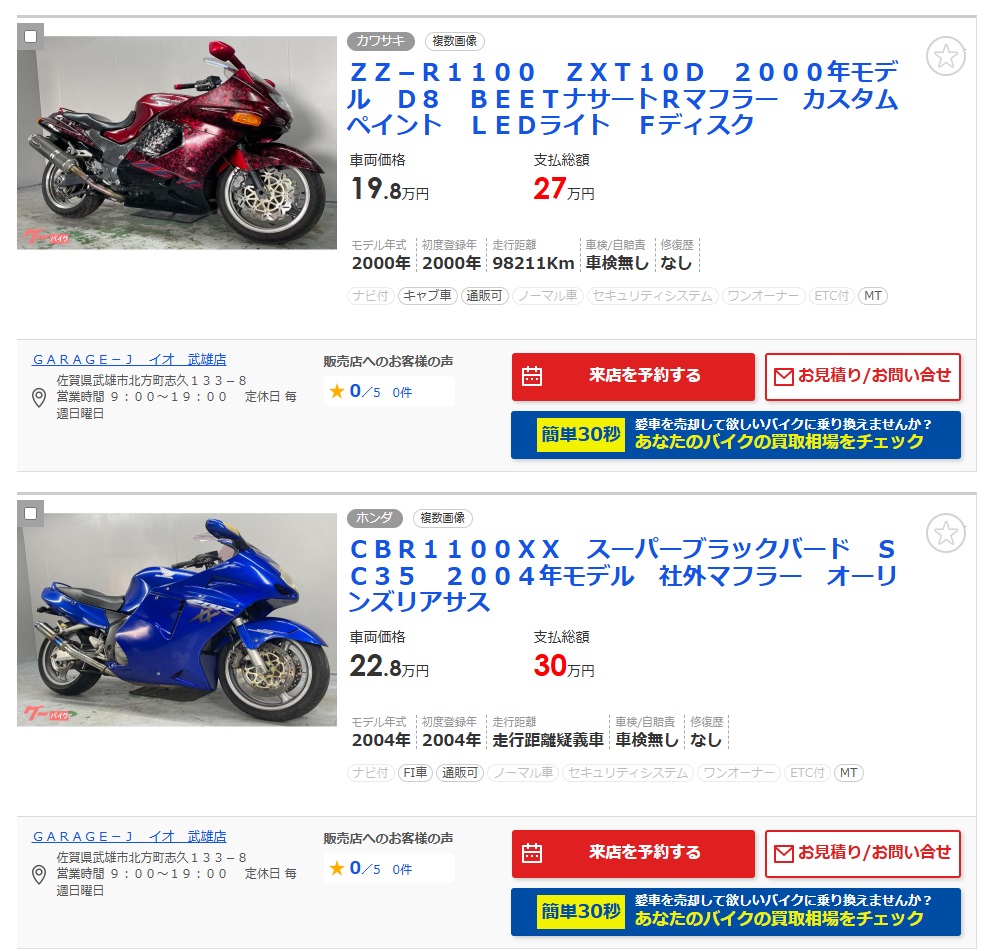Open the blue Honda motorcycle thumbnail
Screen dimensions: 999x951
pyautogui.click(x=176, y=619)
